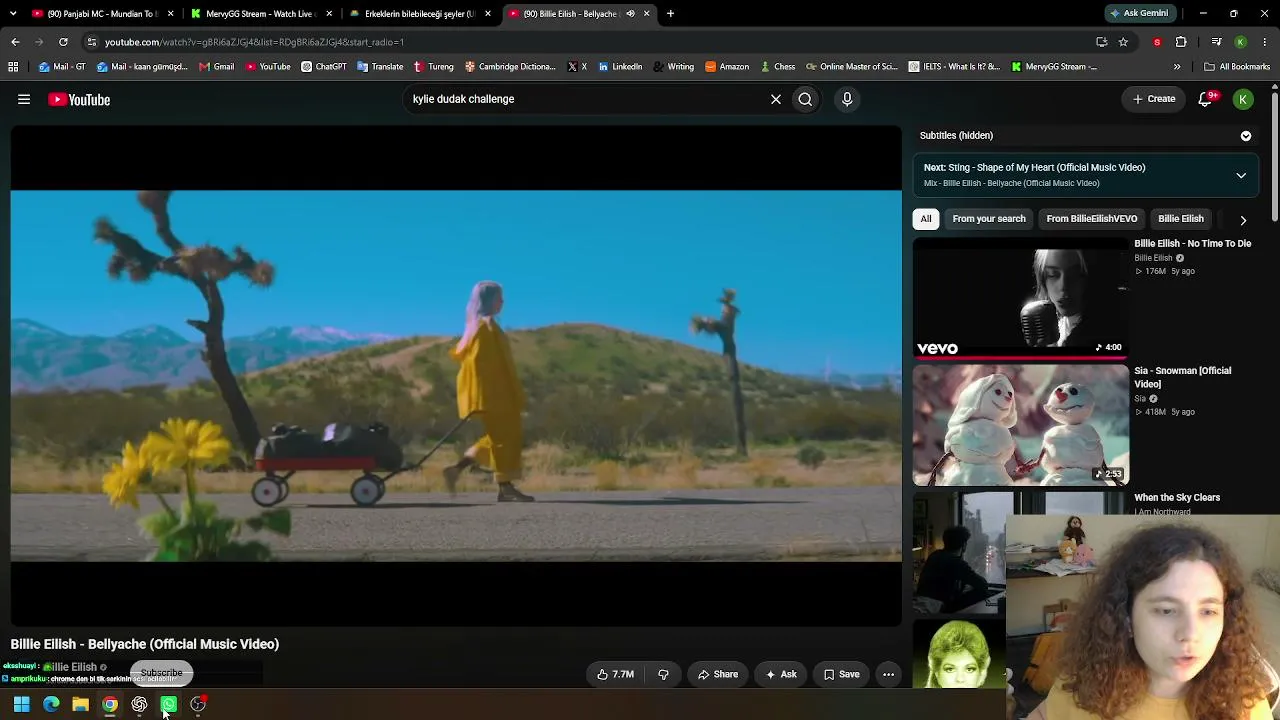Viewport: 1280px width, 720px height.
Task: Click the address bar URL
Action: [x=254, y=42]
